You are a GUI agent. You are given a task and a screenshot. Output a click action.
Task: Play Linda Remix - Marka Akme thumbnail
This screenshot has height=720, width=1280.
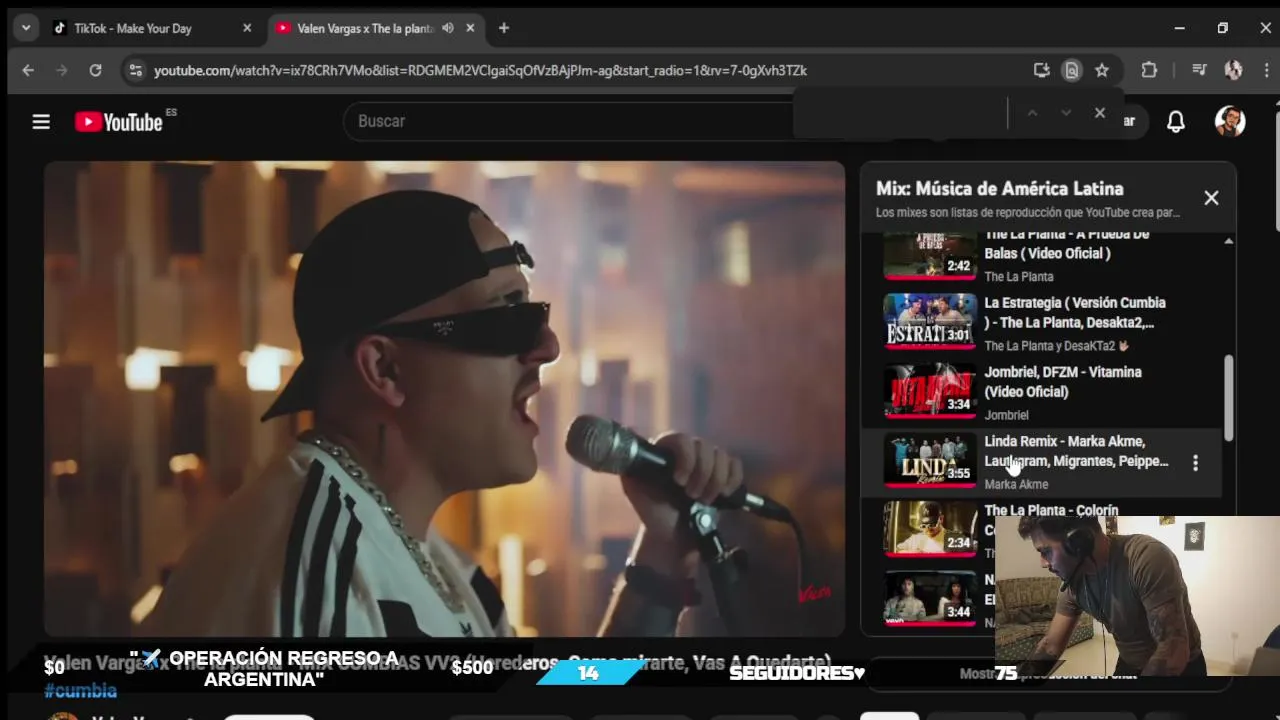930,459
